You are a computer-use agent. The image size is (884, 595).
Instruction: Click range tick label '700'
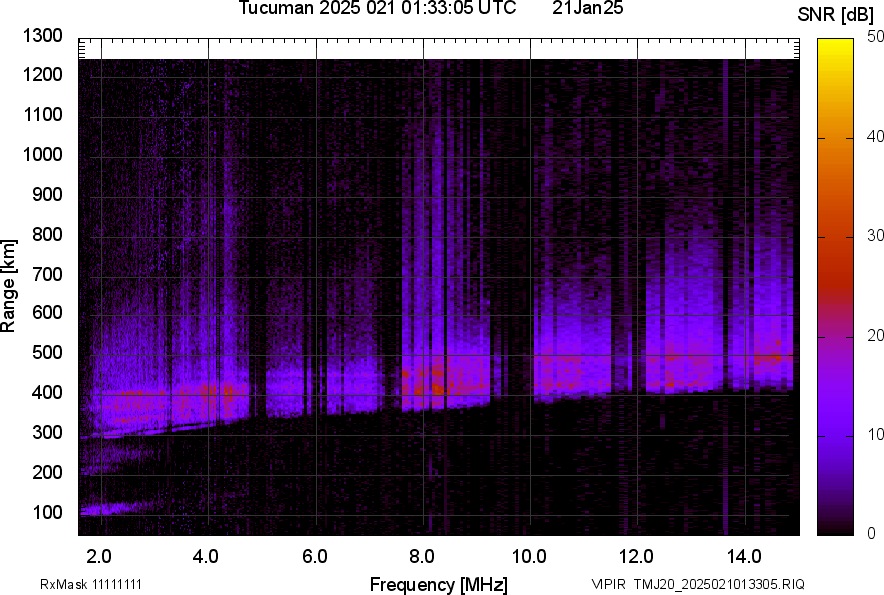click(x=47, y=274)
